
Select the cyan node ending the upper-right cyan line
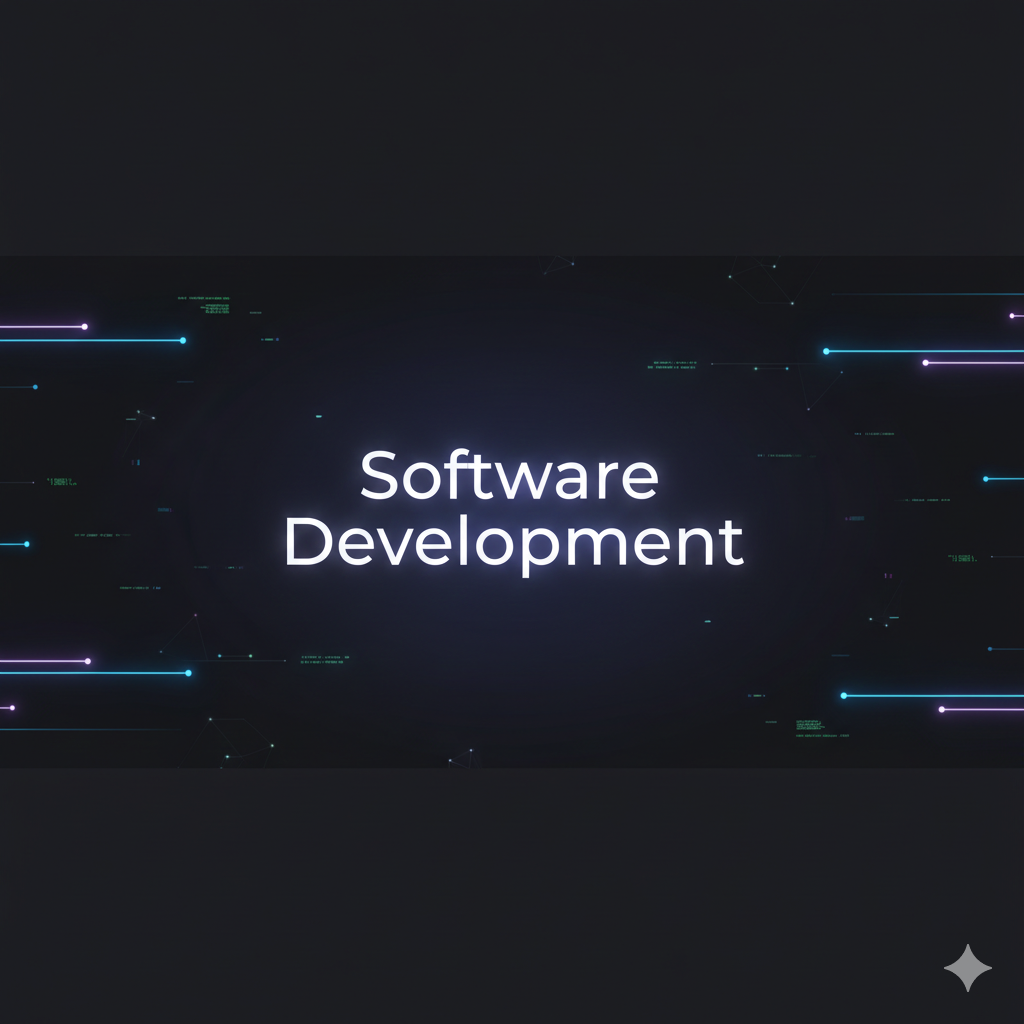click(826, 351)
